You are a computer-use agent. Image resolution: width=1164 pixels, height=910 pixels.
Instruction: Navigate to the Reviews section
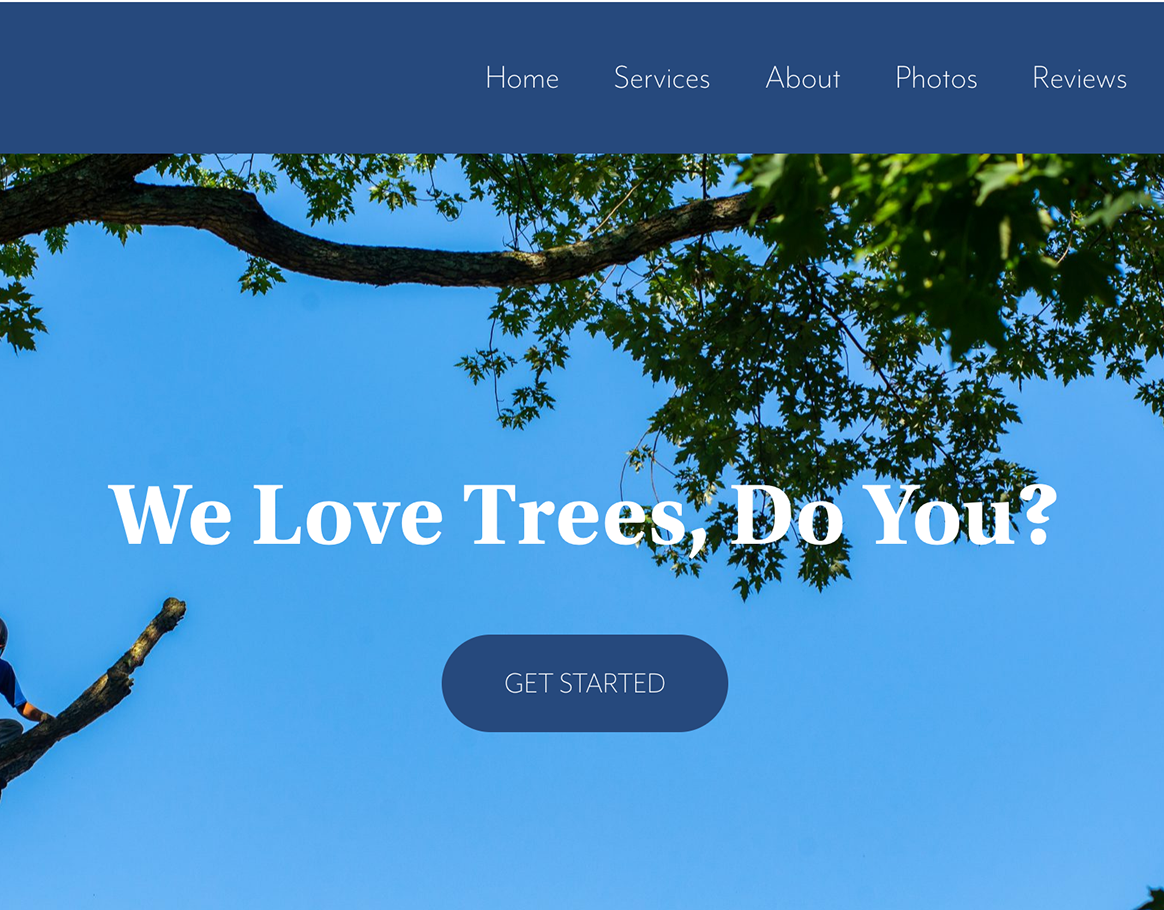(x=1079, y=78)
